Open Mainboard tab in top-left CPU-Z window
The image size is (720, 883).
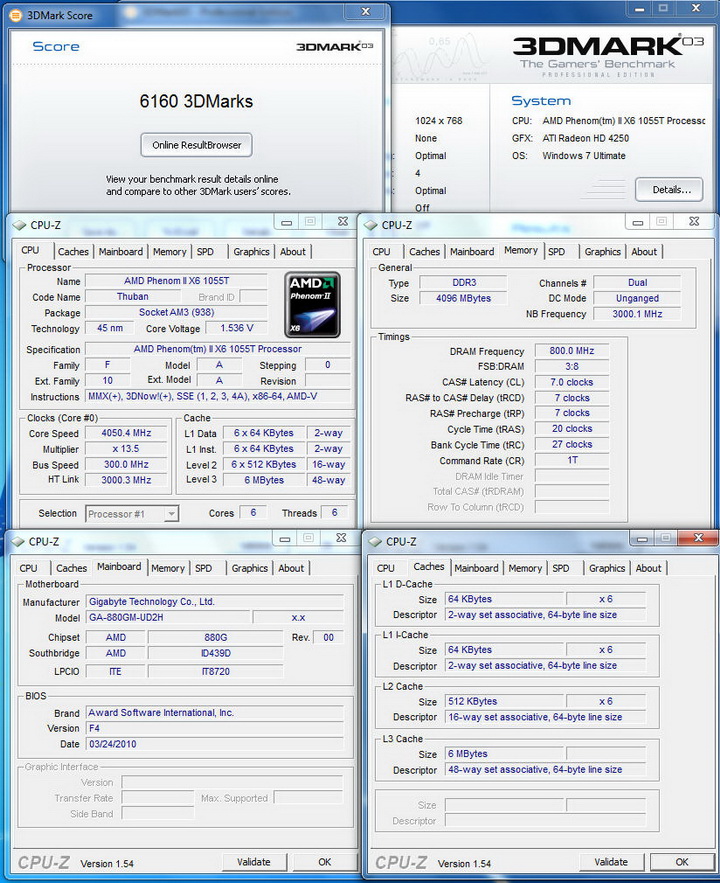point(121,252)
